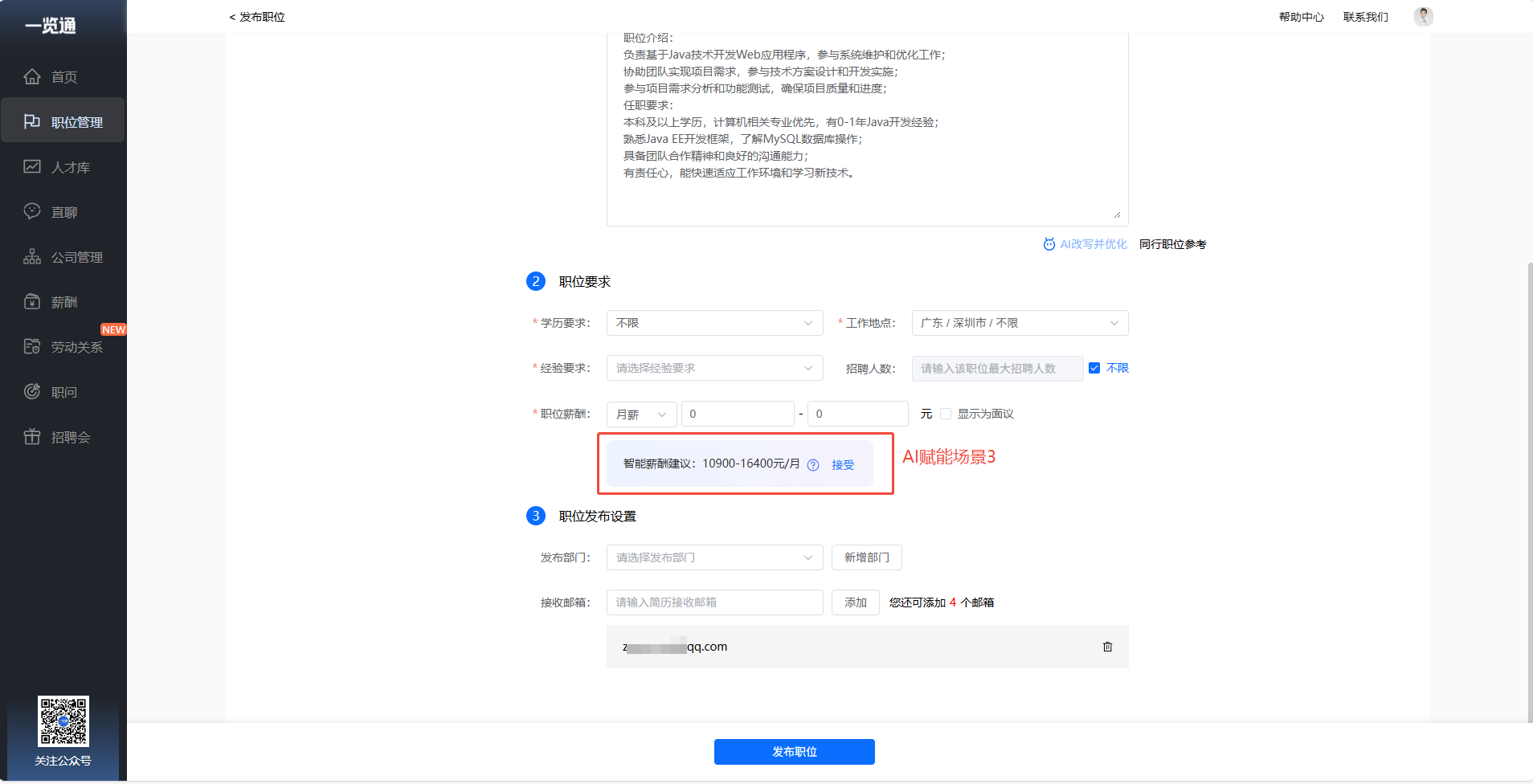Open 联系我们 in the top bar

tap(1366, 17)
